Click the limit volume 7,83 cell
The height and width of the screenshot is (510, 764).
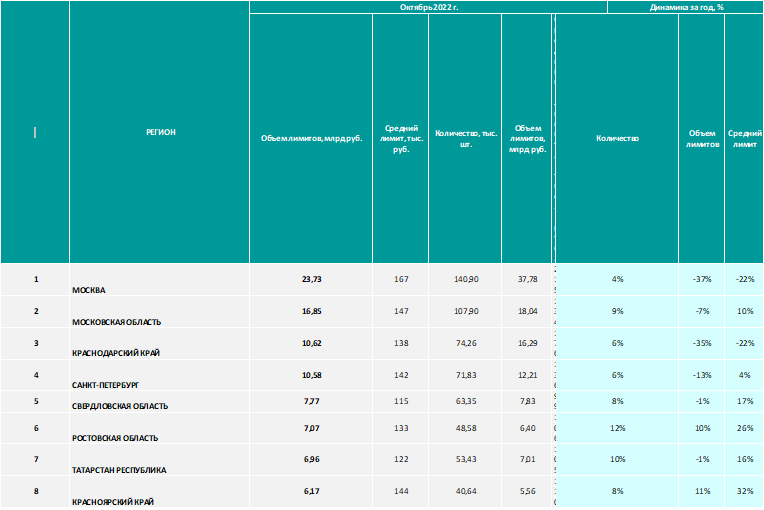pos(527,402)
